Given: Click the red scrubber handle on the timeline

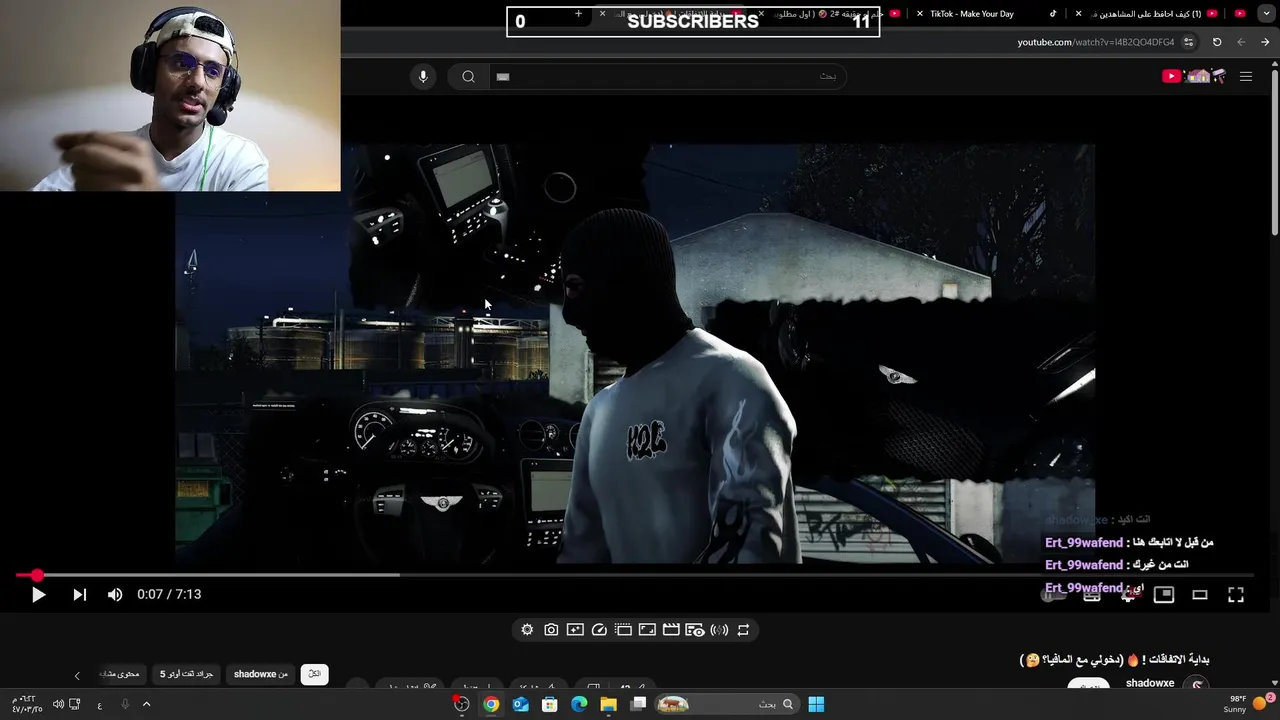Looking at the screenshot, I should [x=37, y=575].
